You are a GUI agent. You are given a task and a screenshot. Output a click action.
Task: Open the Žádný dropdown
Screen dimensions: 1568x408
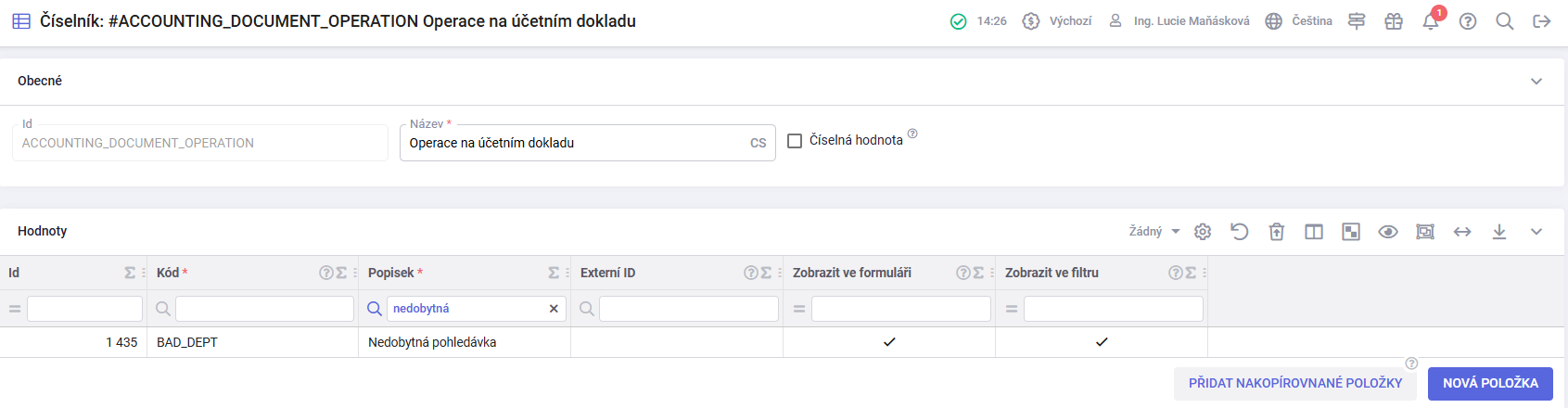click(x=1154, y=232)
